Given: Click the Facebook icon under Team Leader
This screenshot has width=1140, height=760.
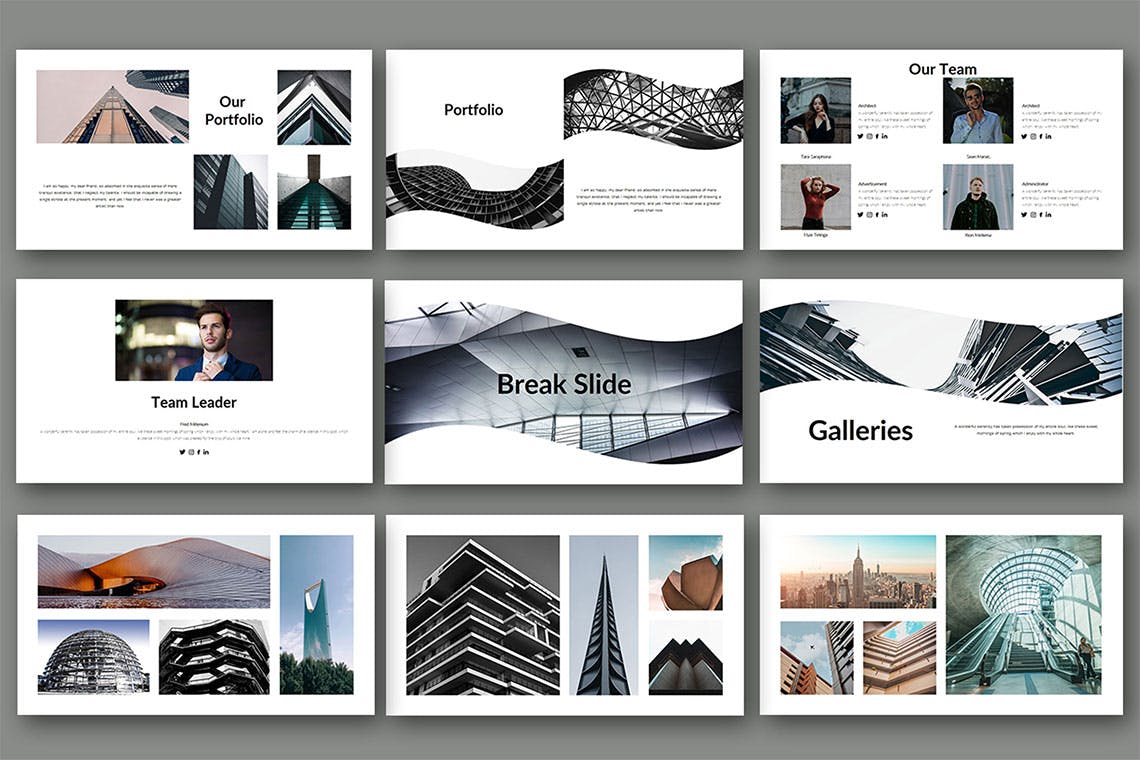Looking at the screenshot, I should [x=198, y=452].
